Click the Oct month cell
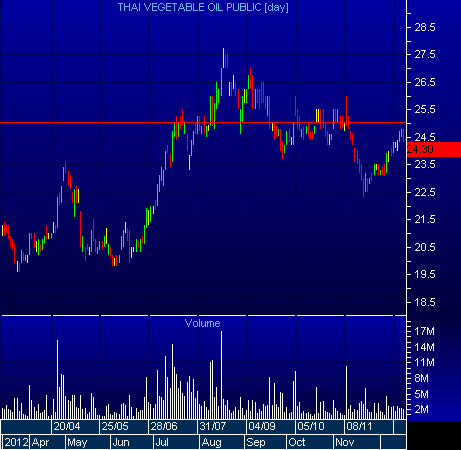Image resolution: width=461 pixels, height=450 pixels. click(x=310, y=442)
